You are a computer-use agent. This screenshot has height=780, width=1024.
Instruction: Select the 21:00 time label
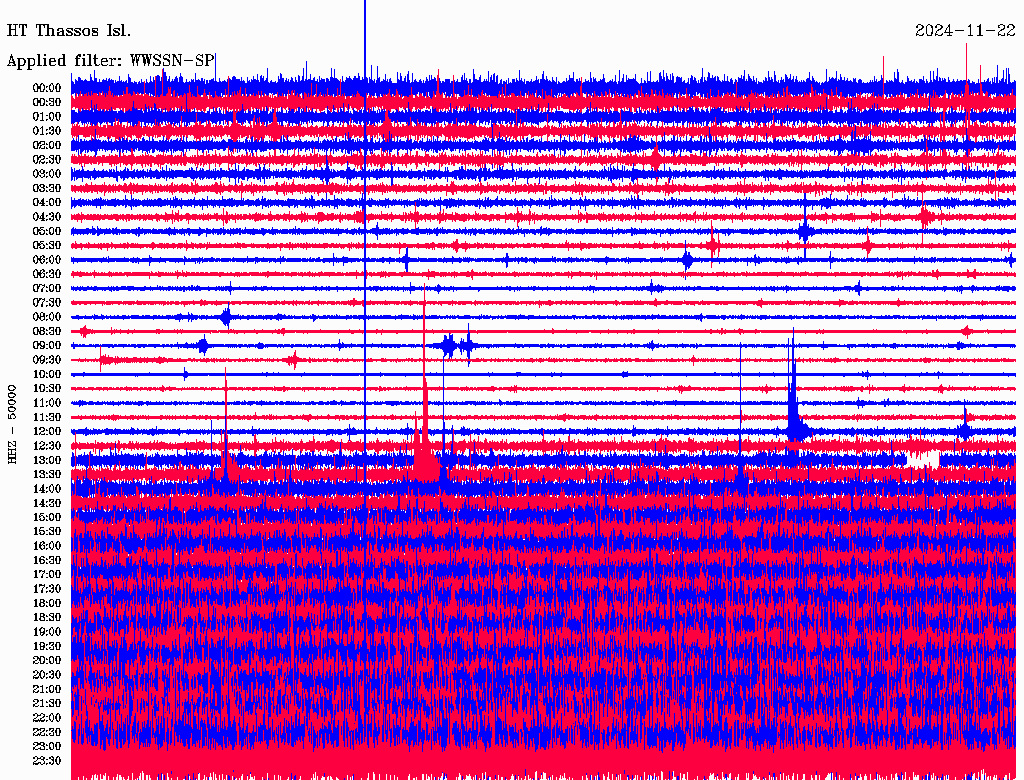[x=47, y=689]
